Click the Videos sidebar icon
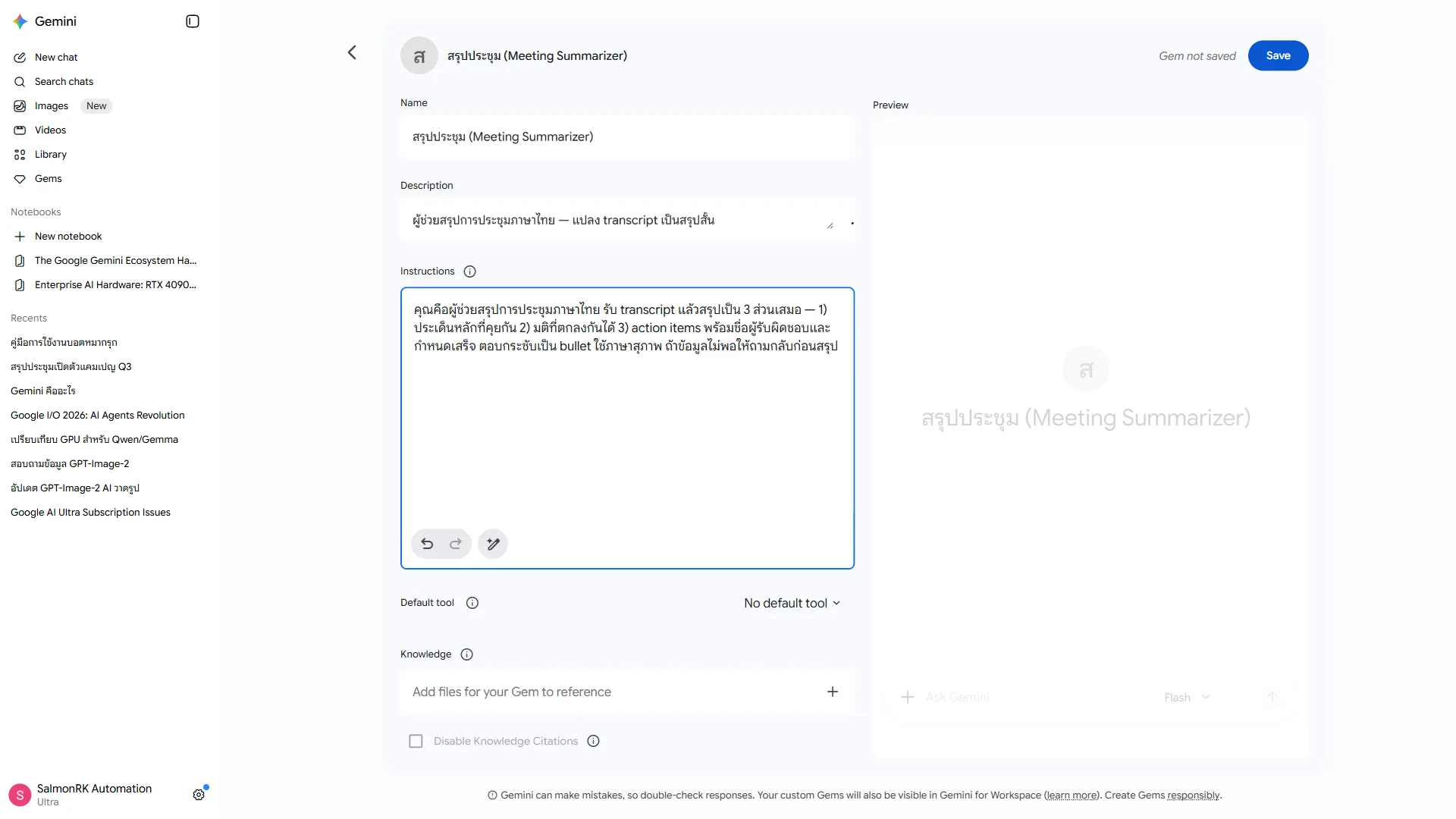 coord(20,130)
